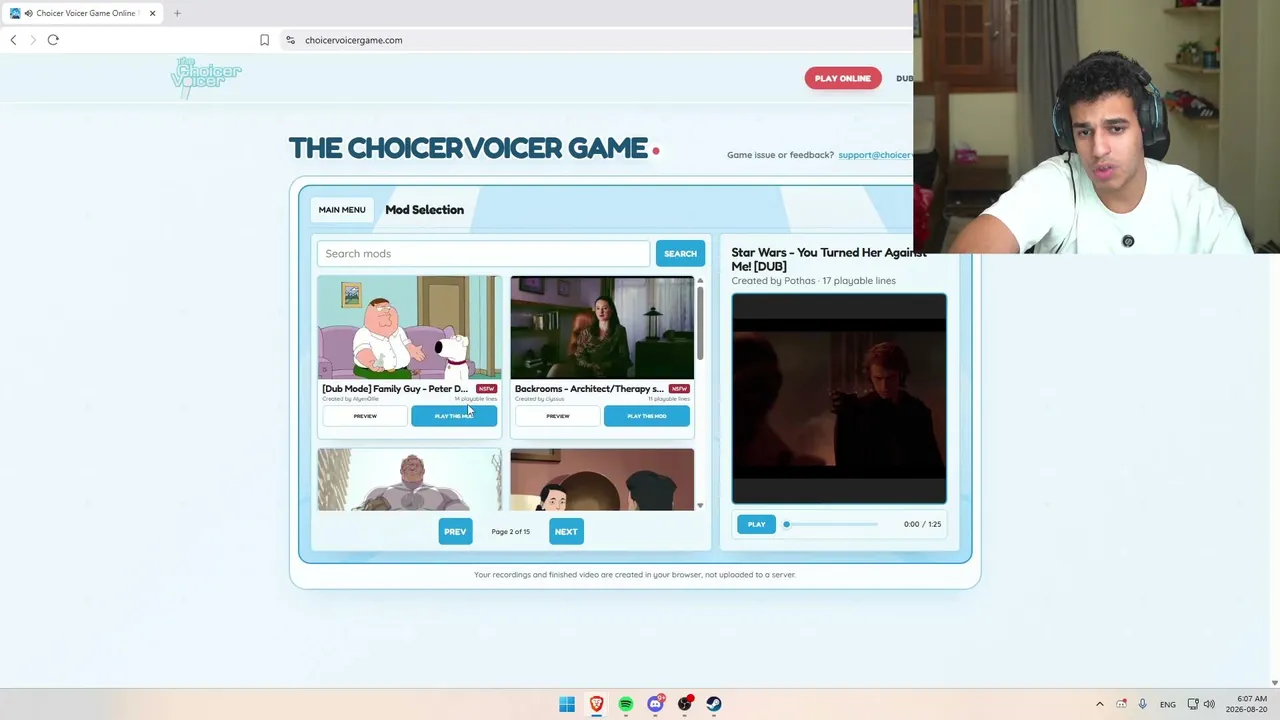Viewport: 1280px width, 720px height.
Task: Preview the Family Guy Peter mod
Action: pyautogui.click(x=365, y=416)
